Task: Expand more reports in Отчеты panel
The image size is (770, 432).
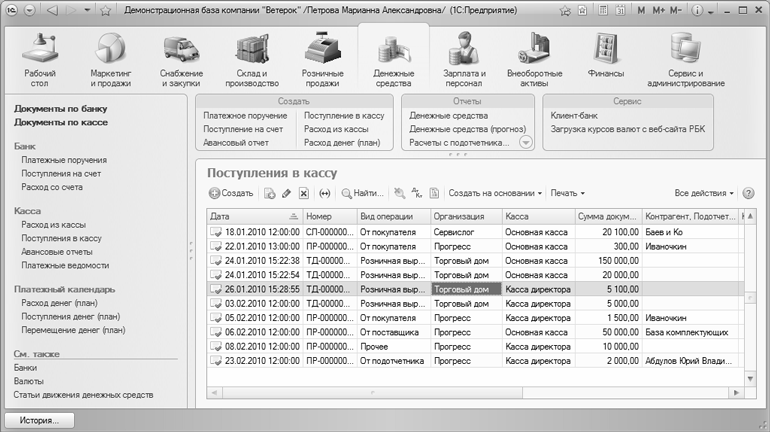Action: [x=526, y=143]
